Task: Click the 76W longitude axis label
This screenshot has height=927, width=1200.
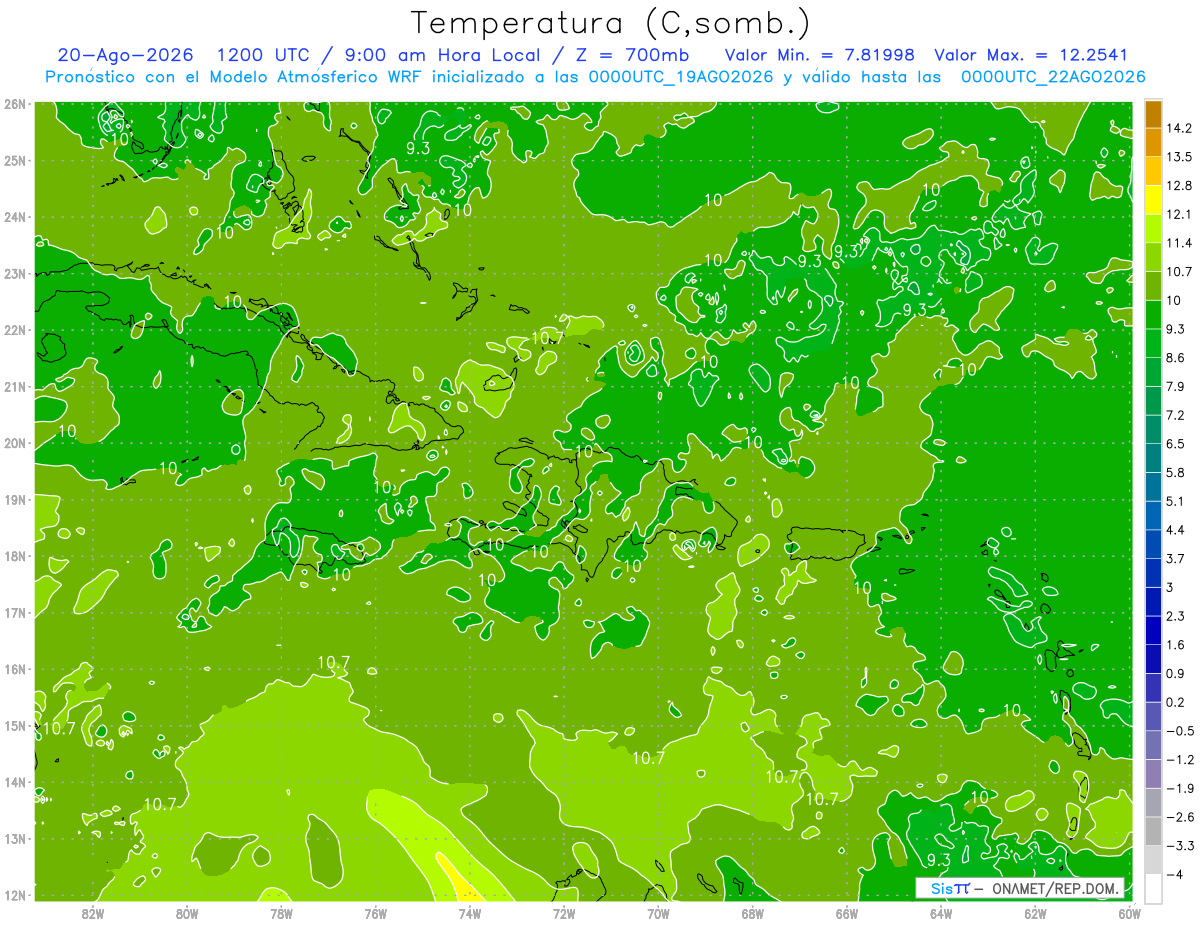Action: [375, 914]
